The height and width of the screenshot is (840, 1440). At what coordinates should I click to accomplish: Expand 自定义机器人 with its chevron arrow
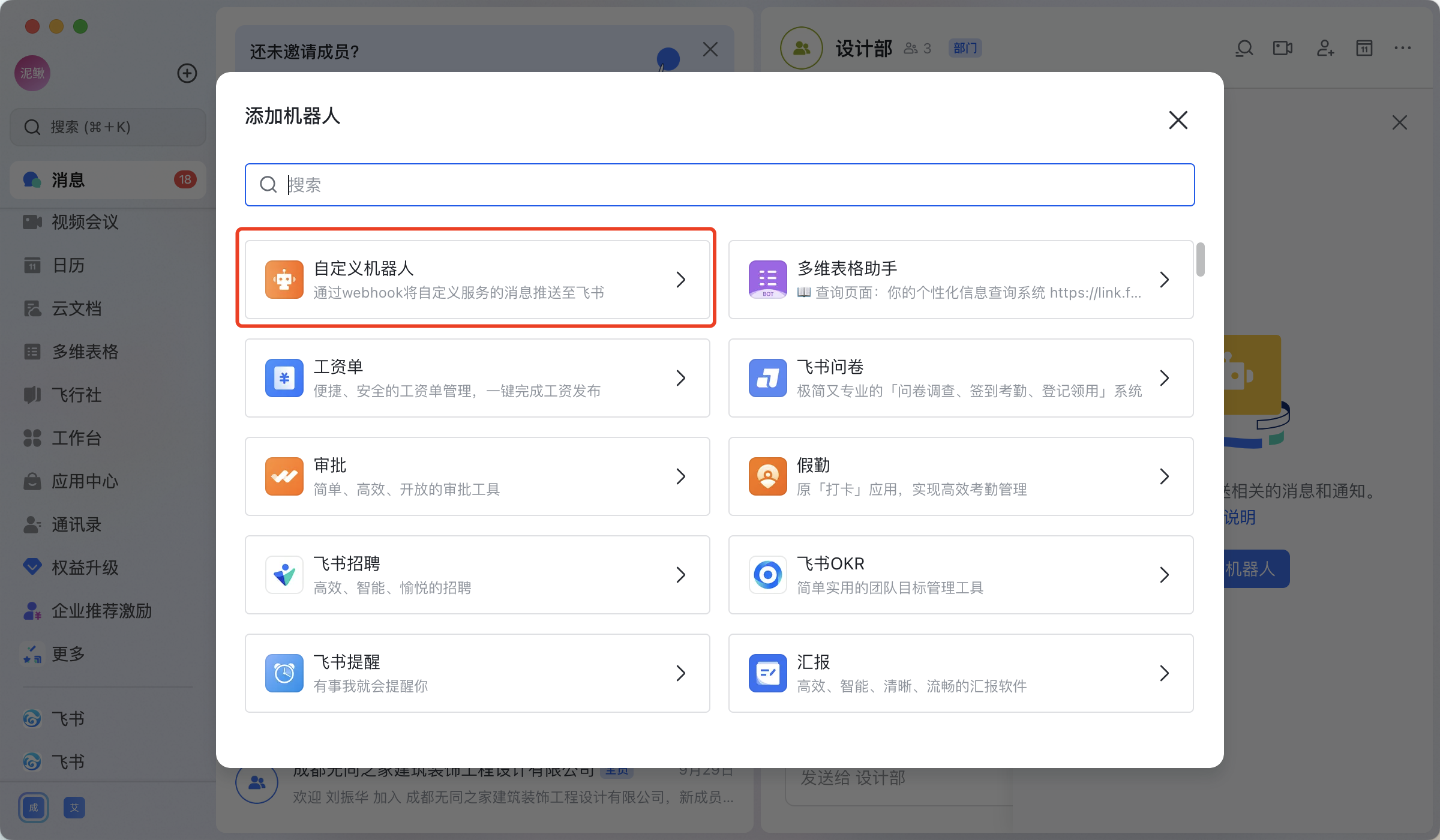pos(680,280)
